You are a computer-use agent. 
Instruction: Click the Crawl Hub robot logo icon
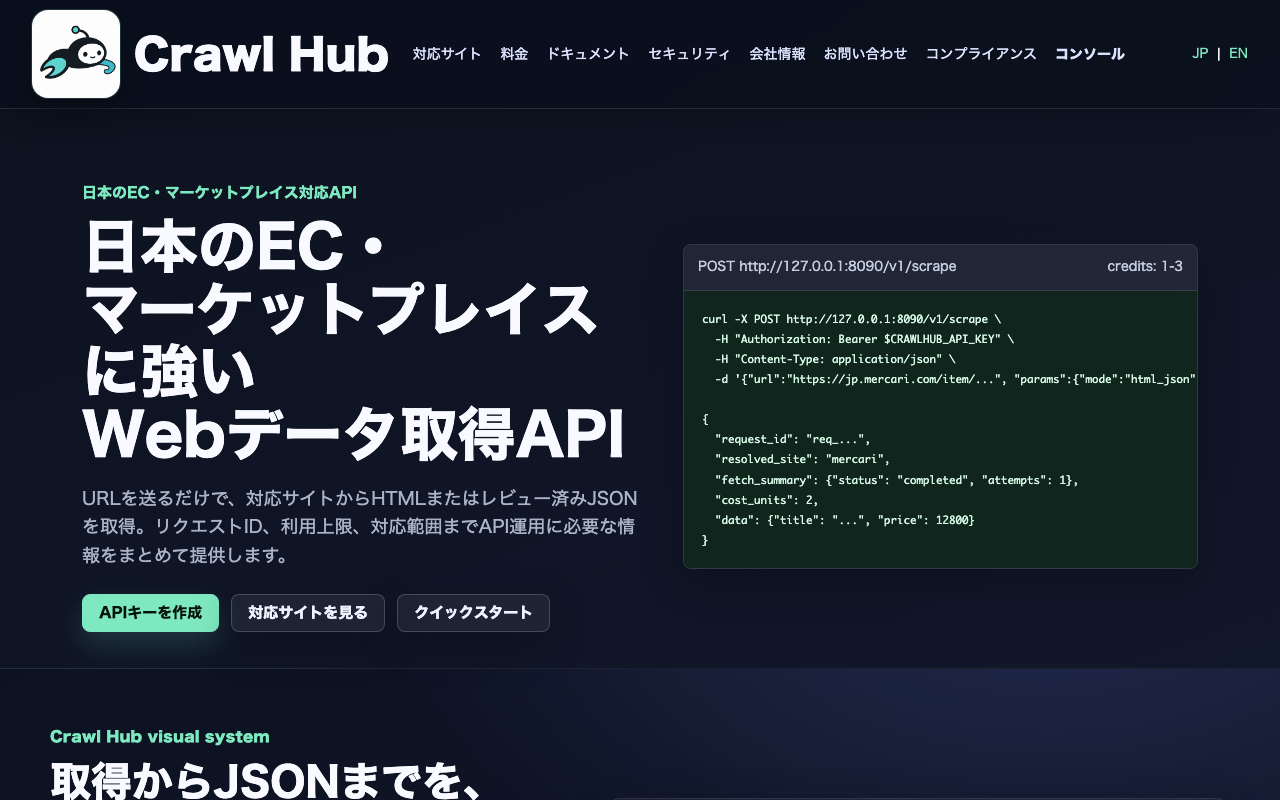click(76, 54)
